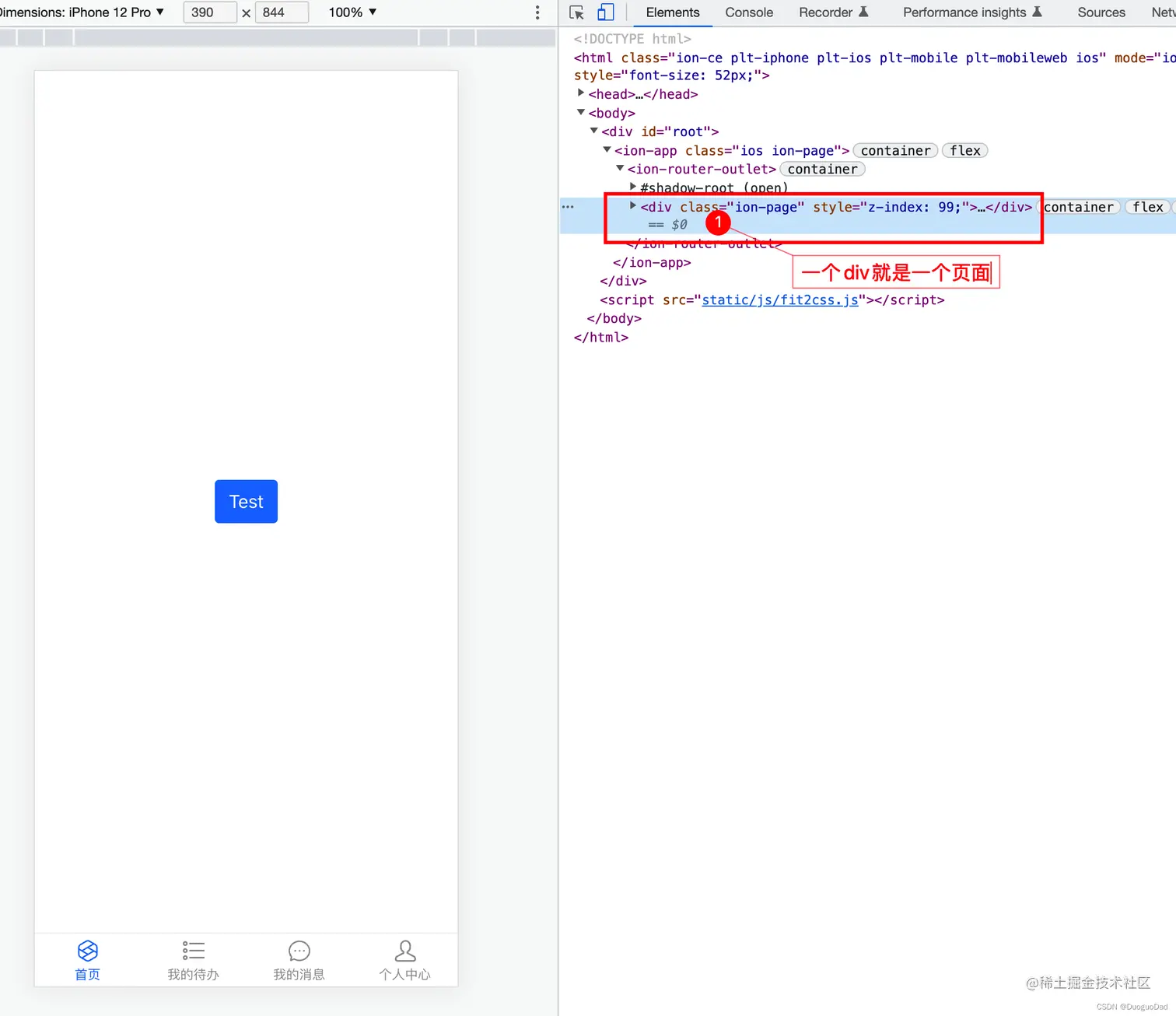Select the inspect element picker icon
Viewport: 1176px width, 1016px height.
point(576,12)
